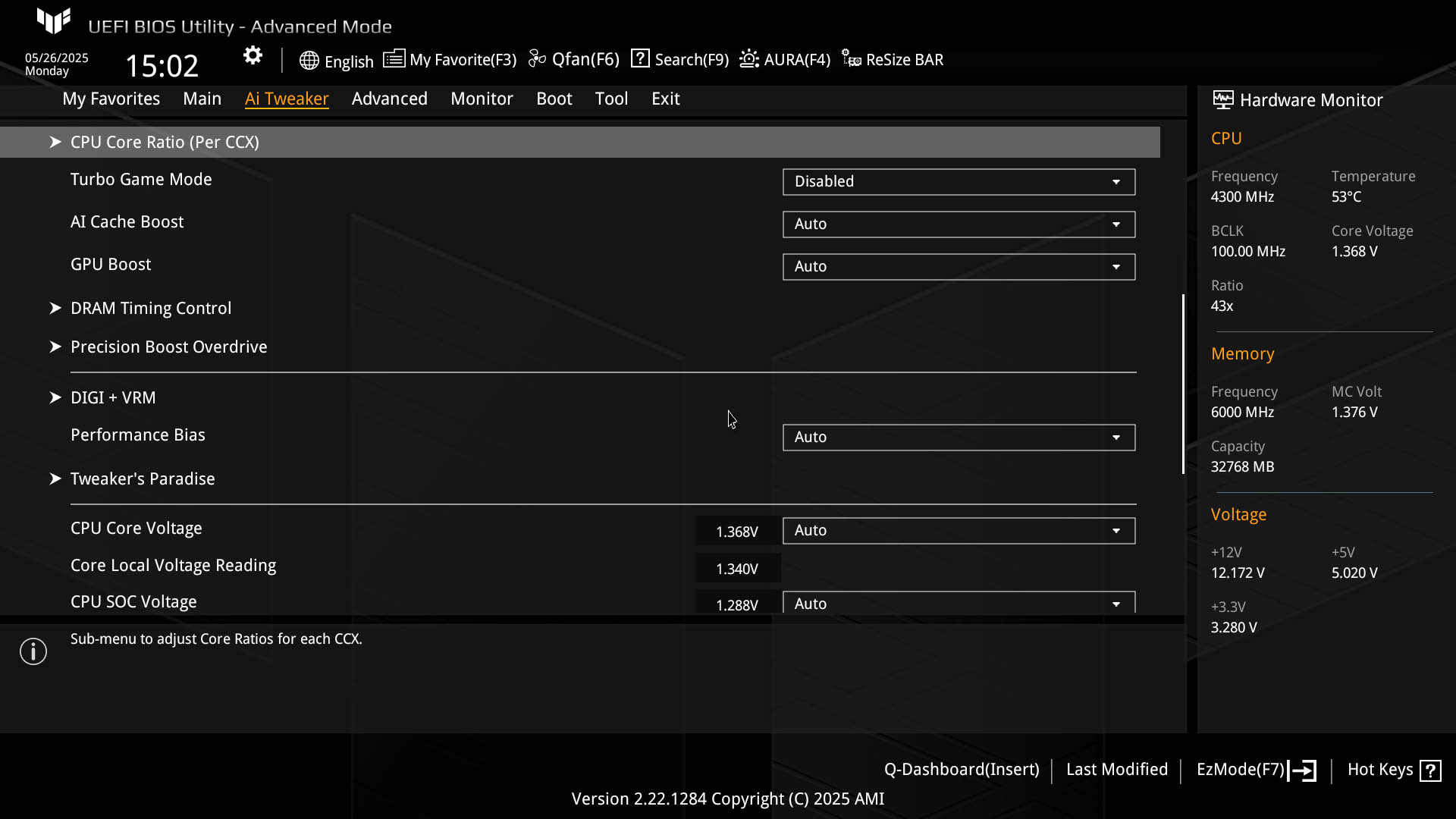Open the AI Cache Boost dropdown
The height and width of the screenshot is (819, 1456).
click(959, 224)
